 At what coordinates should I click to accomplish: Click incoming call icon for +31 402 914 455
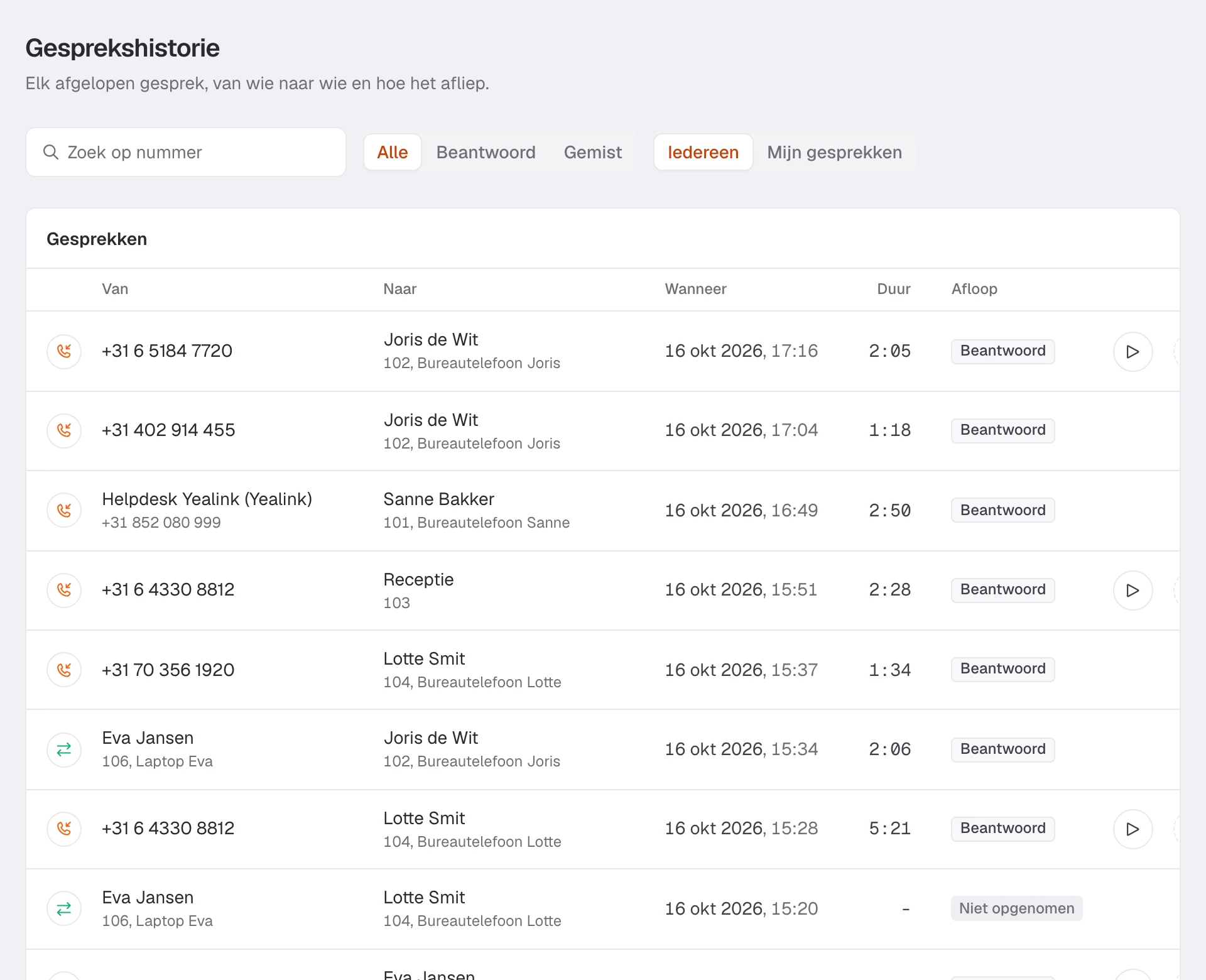[x=64, y=430]
